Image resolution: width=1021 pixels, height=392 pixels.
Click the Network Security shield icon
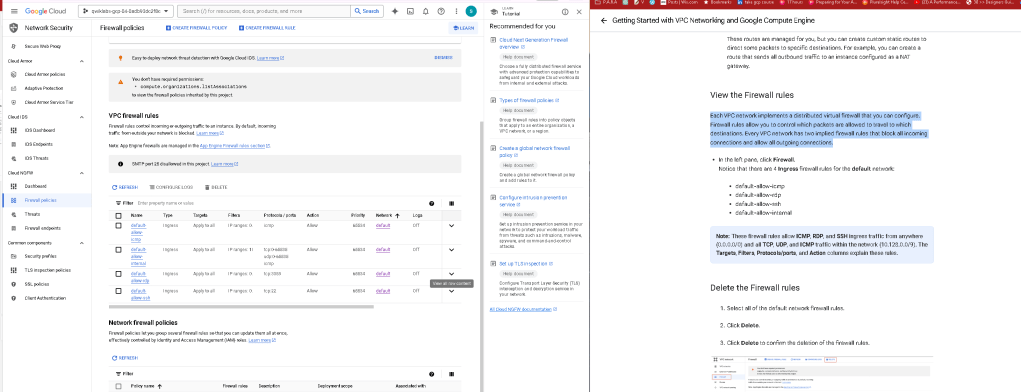14,28
